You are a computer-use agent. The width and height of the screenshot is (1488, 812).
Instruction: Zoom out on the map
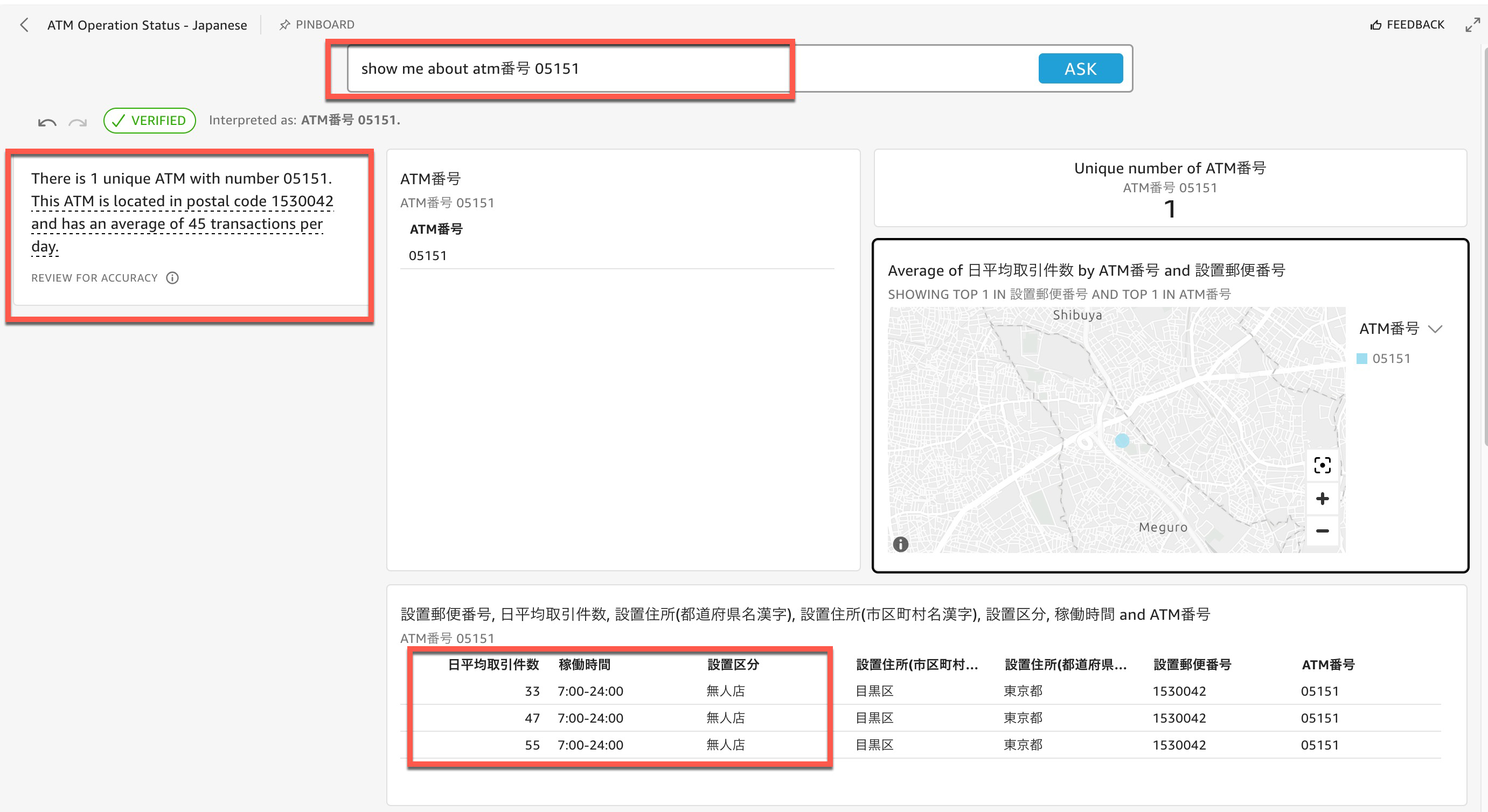coord(1322,531)
